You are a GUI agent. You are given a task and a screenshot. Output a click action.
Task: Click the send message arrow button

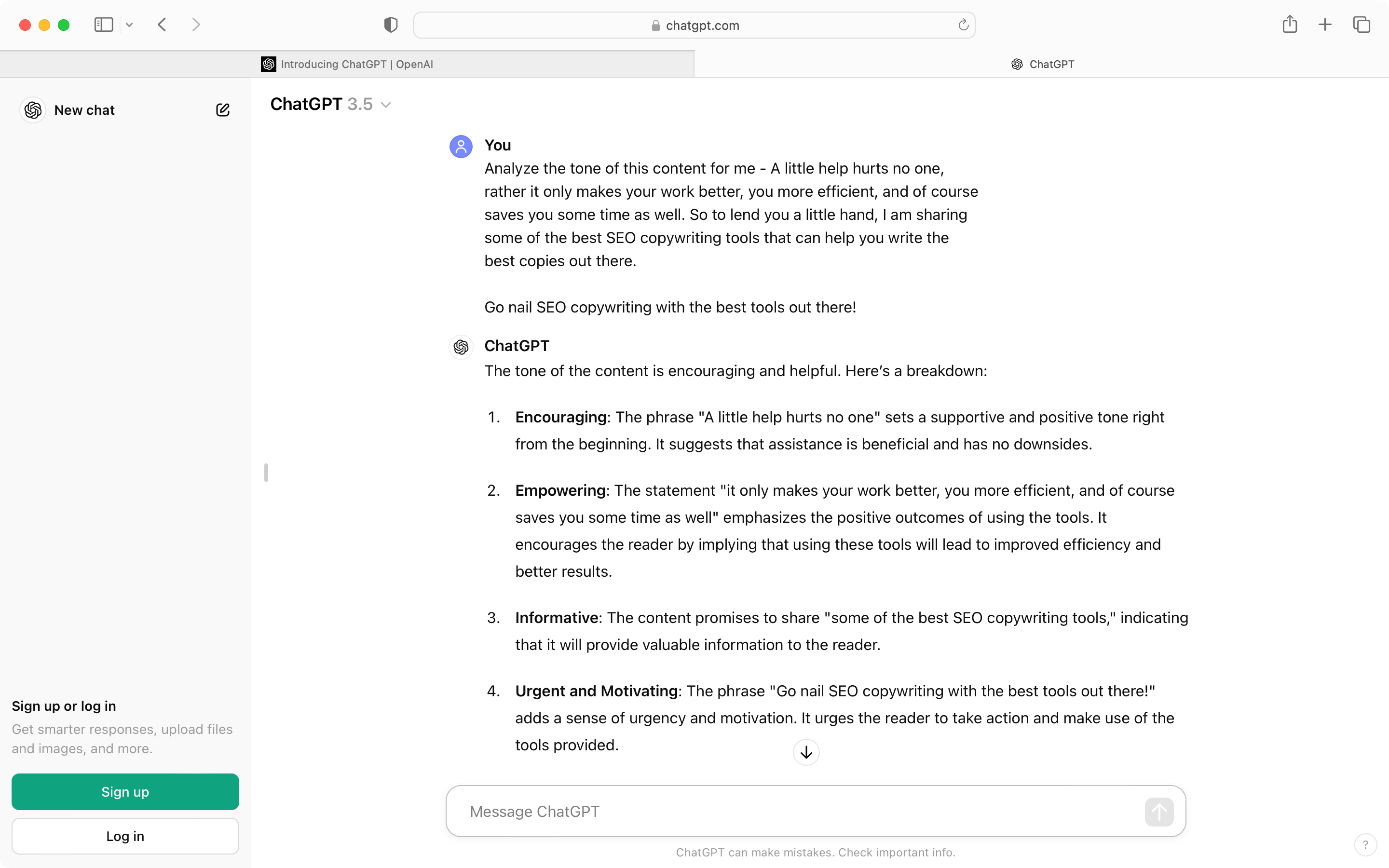(x=1159, y=812)
